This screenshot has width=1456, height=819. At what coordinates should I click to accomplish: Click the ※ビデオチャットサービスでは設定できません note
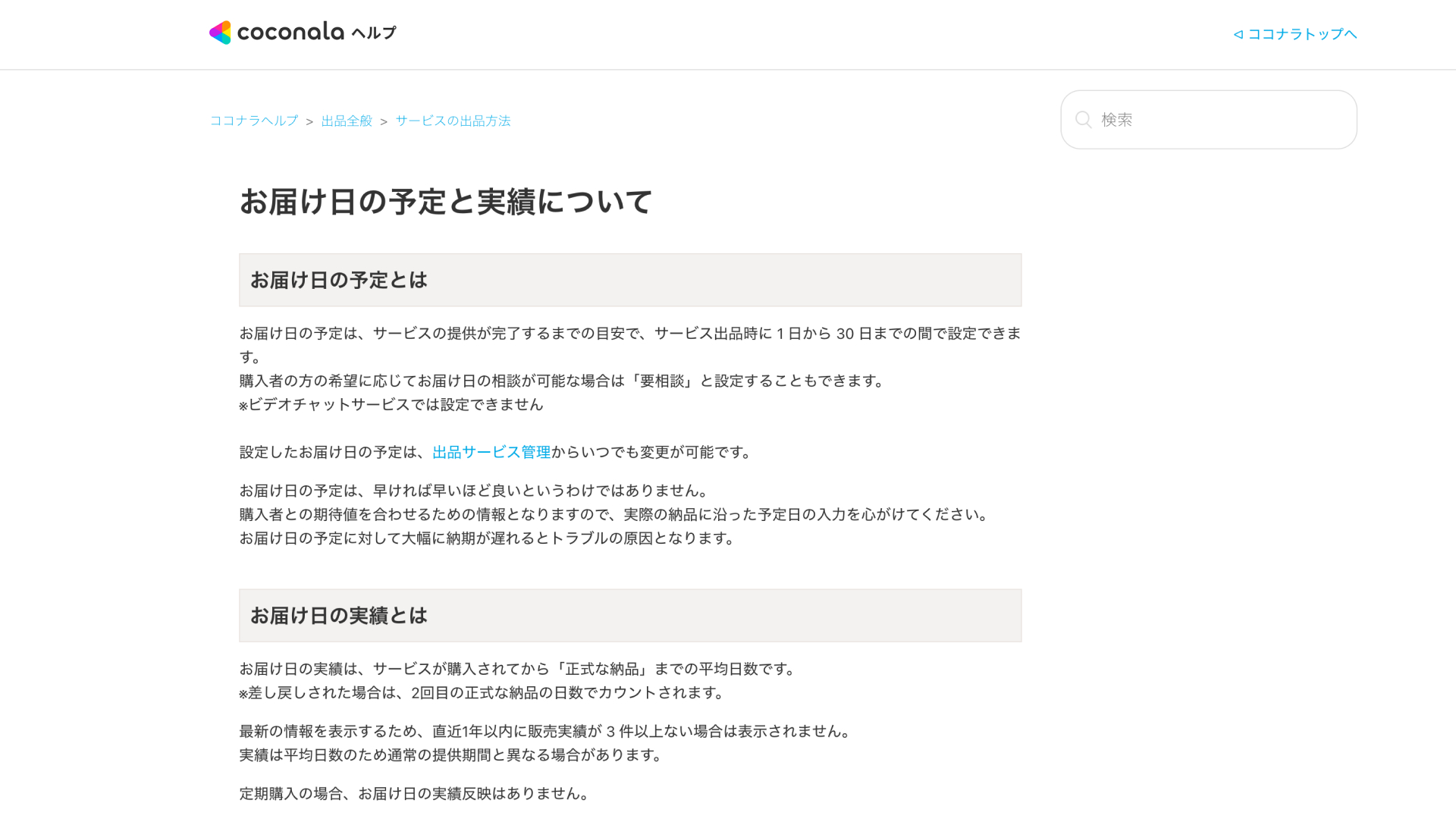tap(391, 405)
